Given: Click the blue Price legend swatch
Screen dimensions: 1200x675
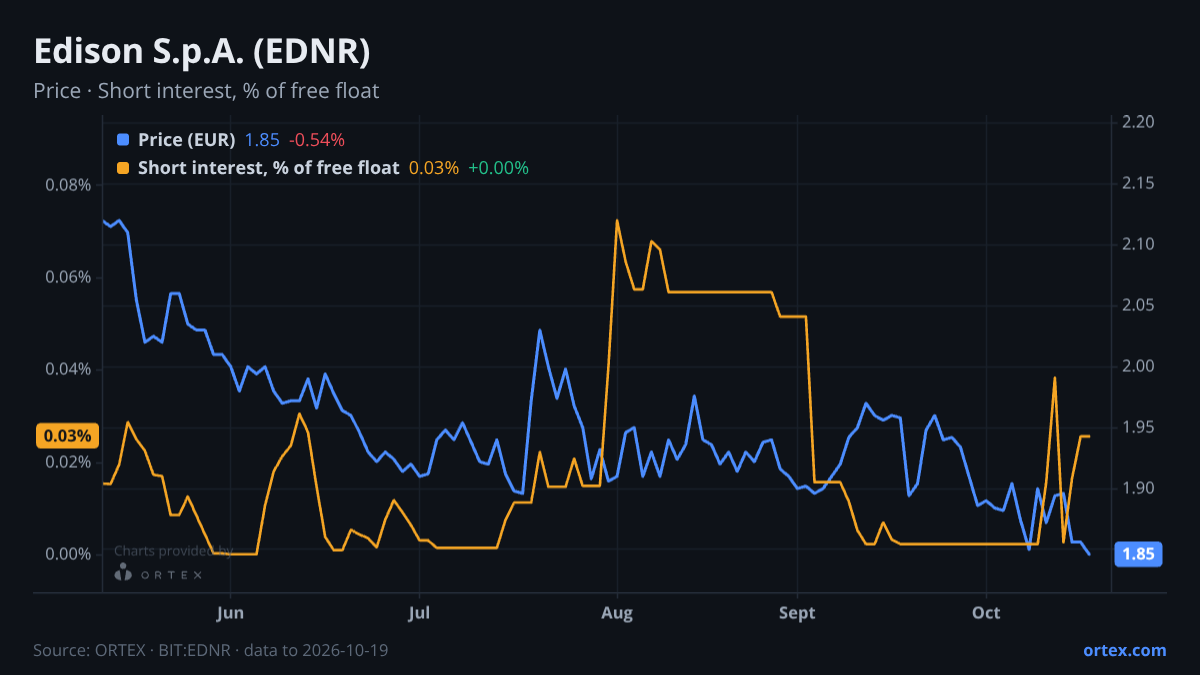Looking at the screenshot, I should pyautogui.click(x=123, y=140).
